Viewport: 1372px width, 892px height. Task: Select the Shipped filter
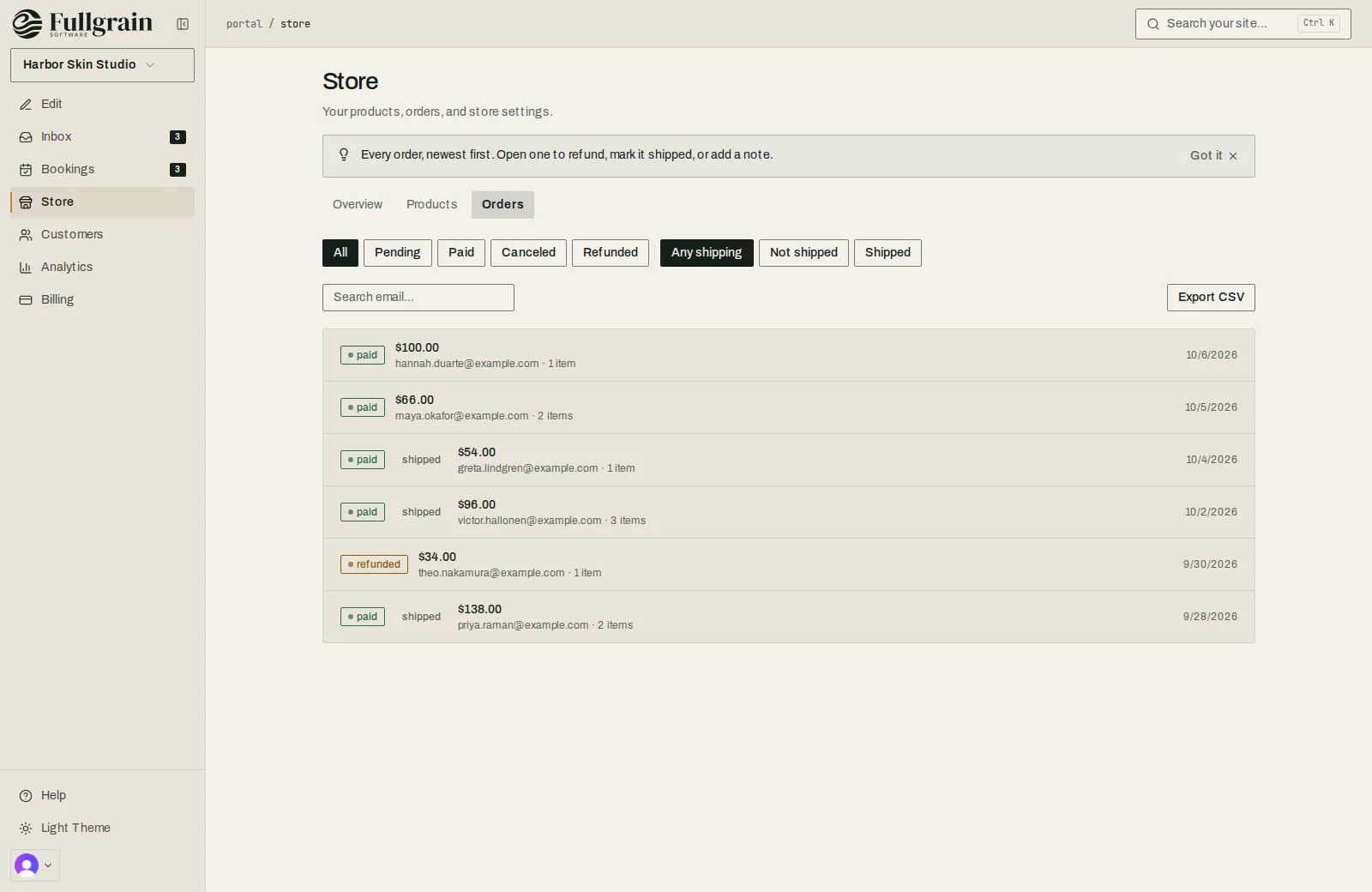[x=888, y=253]
